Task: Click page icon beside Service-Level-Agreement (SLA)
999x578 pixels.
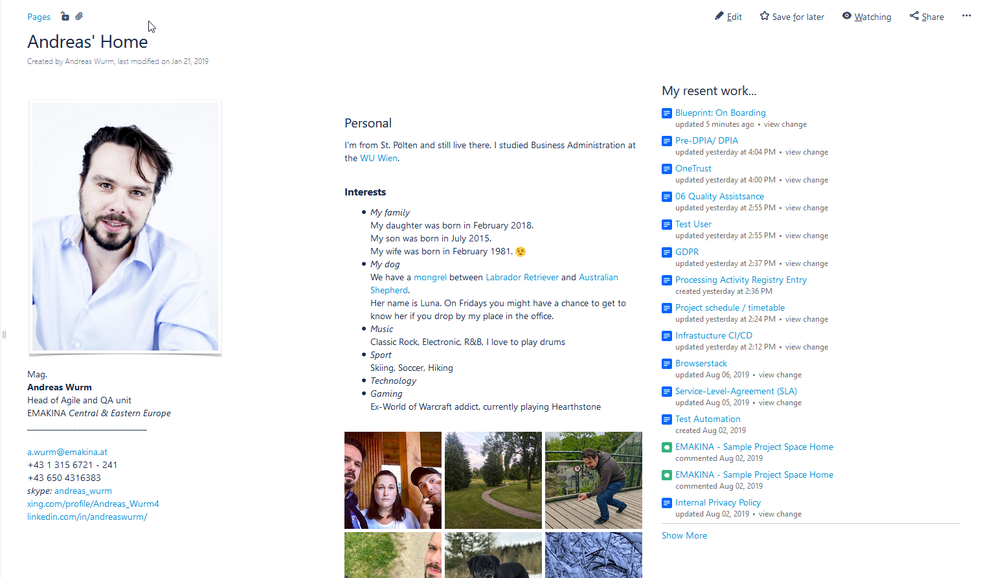Action: pyautogui.click(x=666, y=391)
